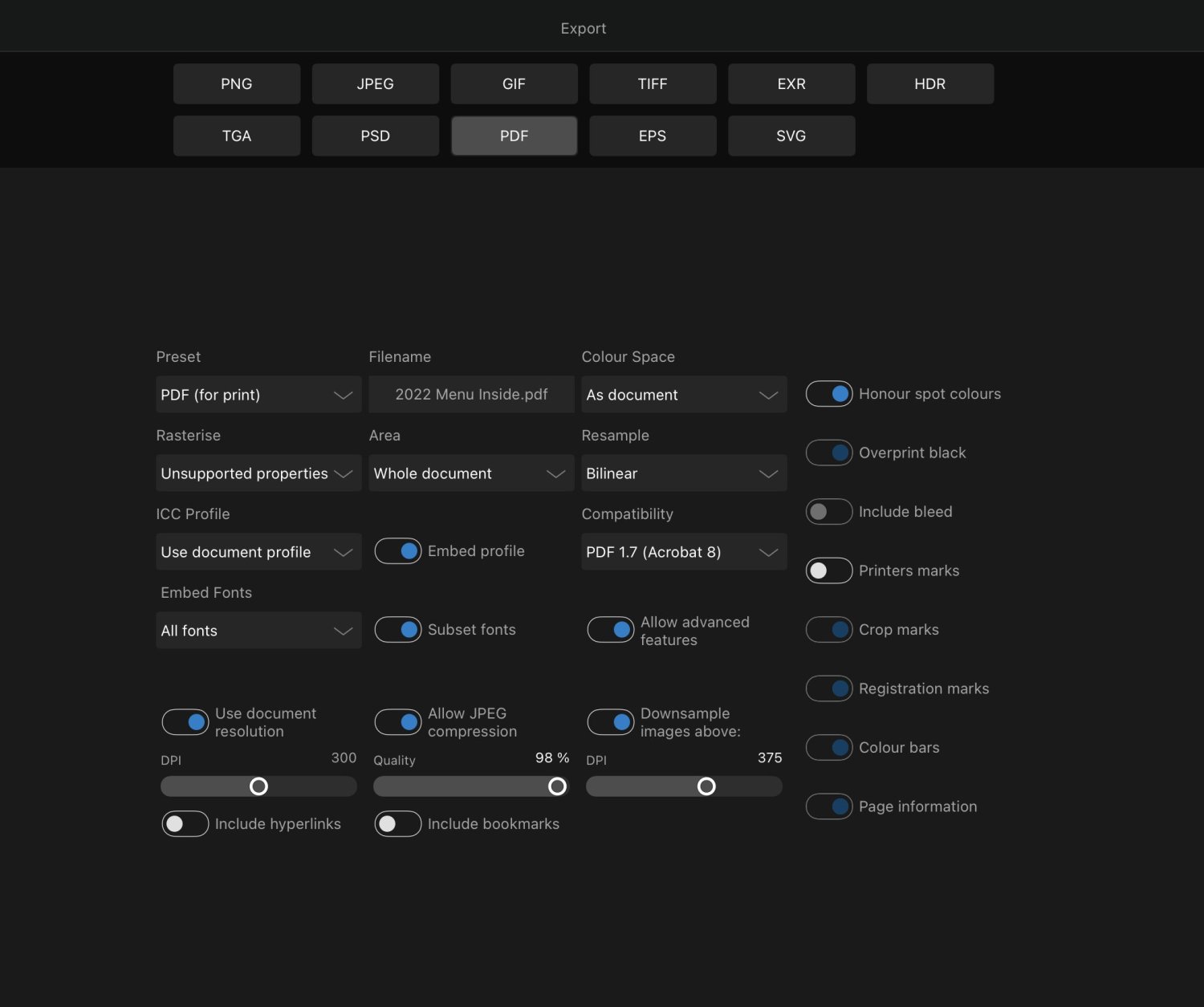1204x1007 pixels.
Task: Expand the Embed Fonts dropdown
Action: pyautogui.click(x=258, y=631)
